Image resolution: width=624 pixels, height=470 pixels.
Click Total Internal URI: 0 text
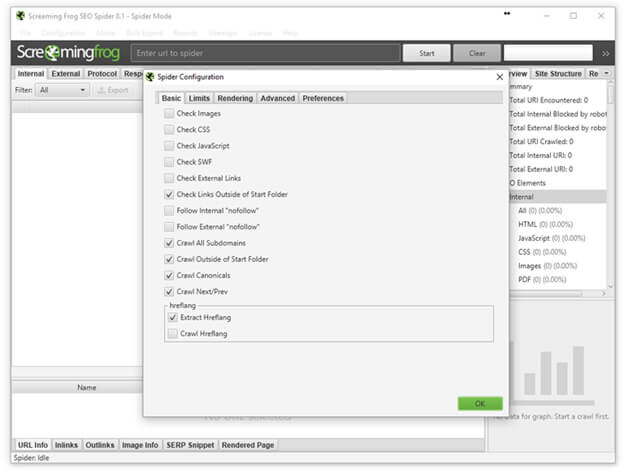(x=541, y=155)
